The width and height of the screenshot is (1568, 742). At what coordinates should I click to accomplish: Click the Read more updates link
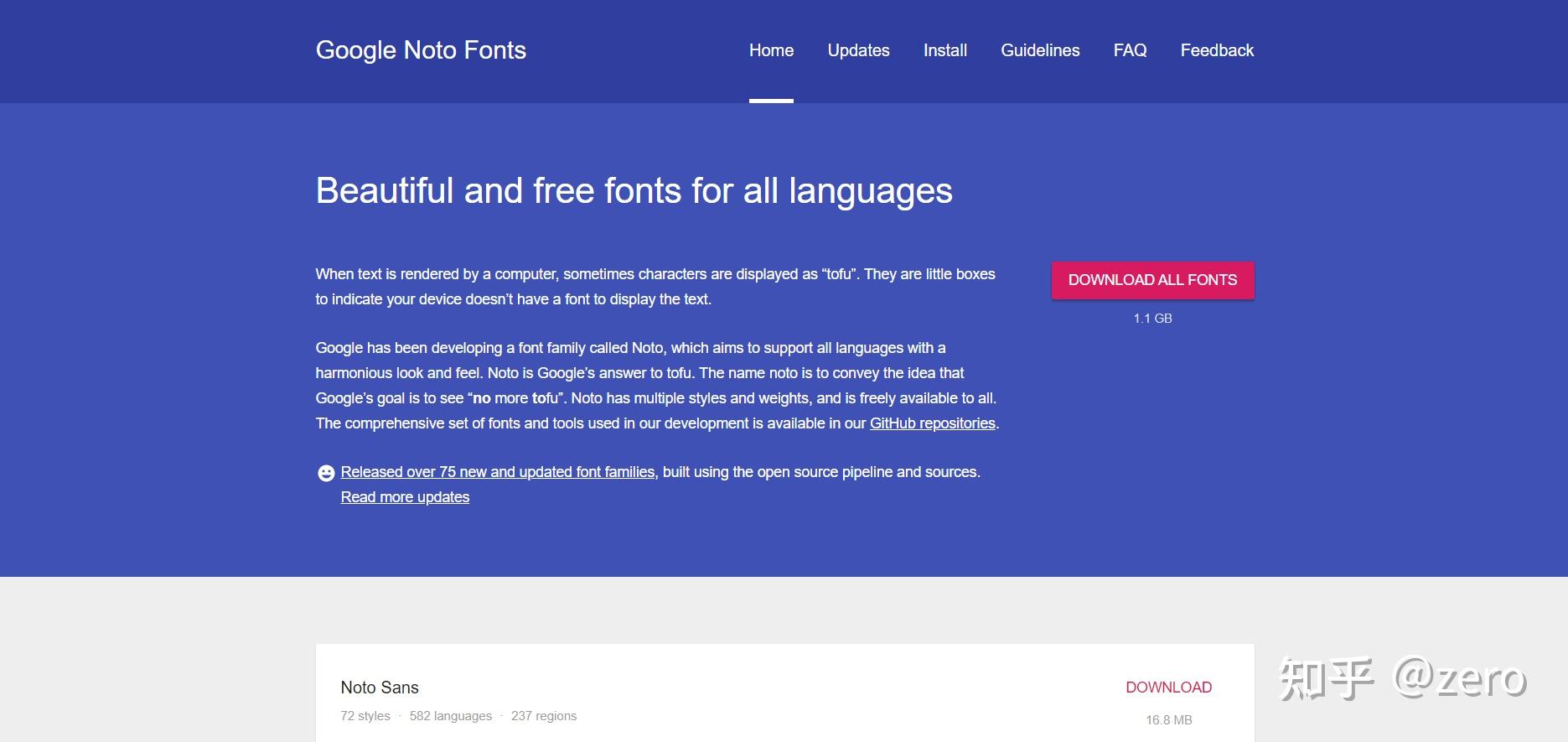coord(405,497)
